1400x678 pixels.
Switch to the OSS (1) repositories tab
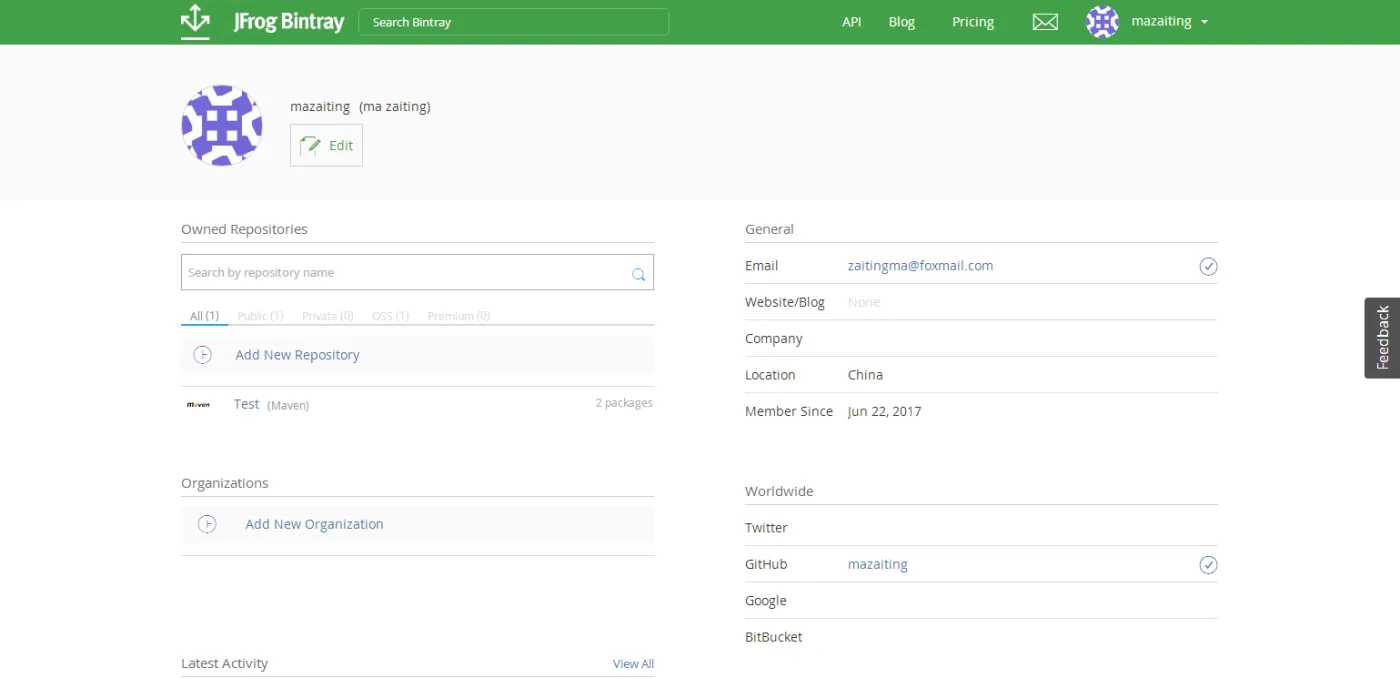pyautogui.click(x=390, y=316)
